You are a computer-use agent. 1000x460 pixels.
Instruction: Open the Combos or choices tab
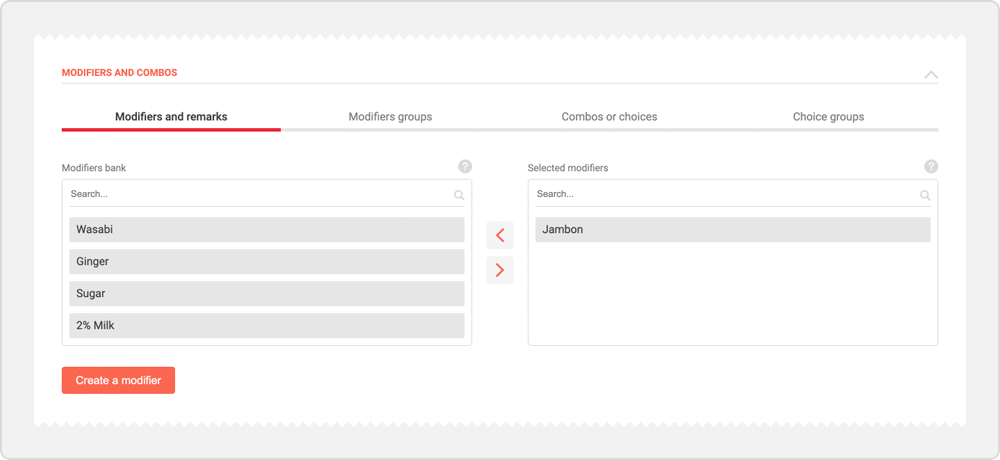point(609,117)
